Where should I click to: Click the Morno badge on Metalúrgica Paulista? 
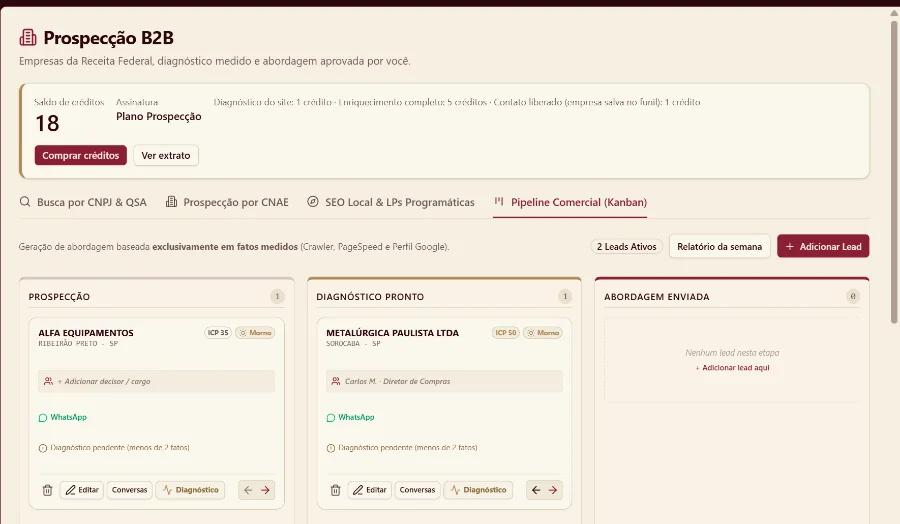click(x=542, y=333)
